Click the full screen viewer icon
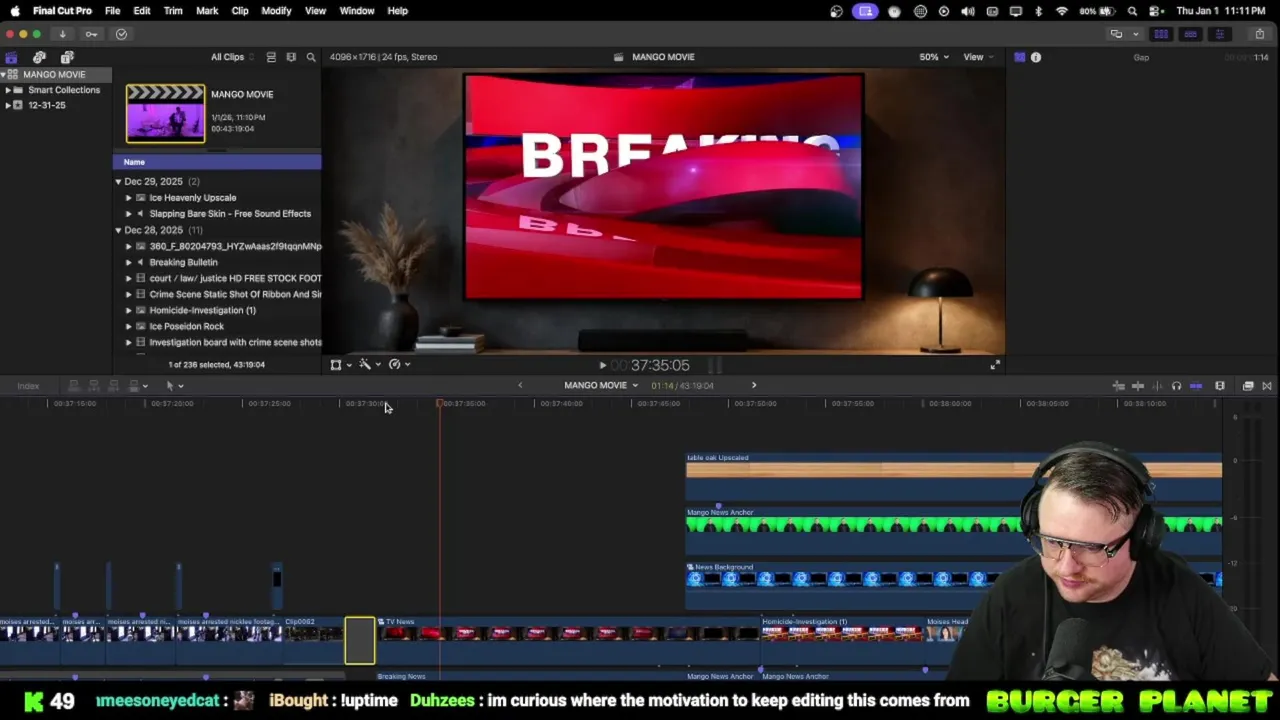 pos(994,365)
